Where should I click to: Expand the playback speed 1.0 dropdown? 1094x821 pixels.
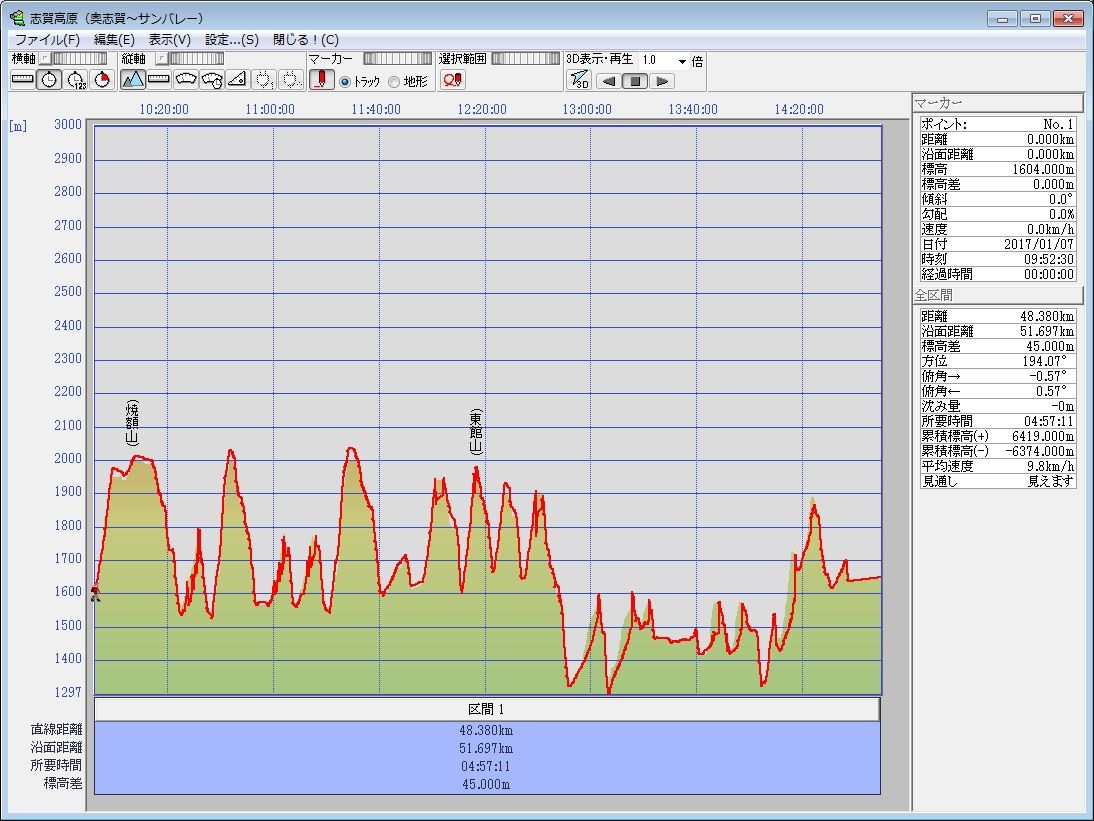pyautogui.click(x=683, y=61)
